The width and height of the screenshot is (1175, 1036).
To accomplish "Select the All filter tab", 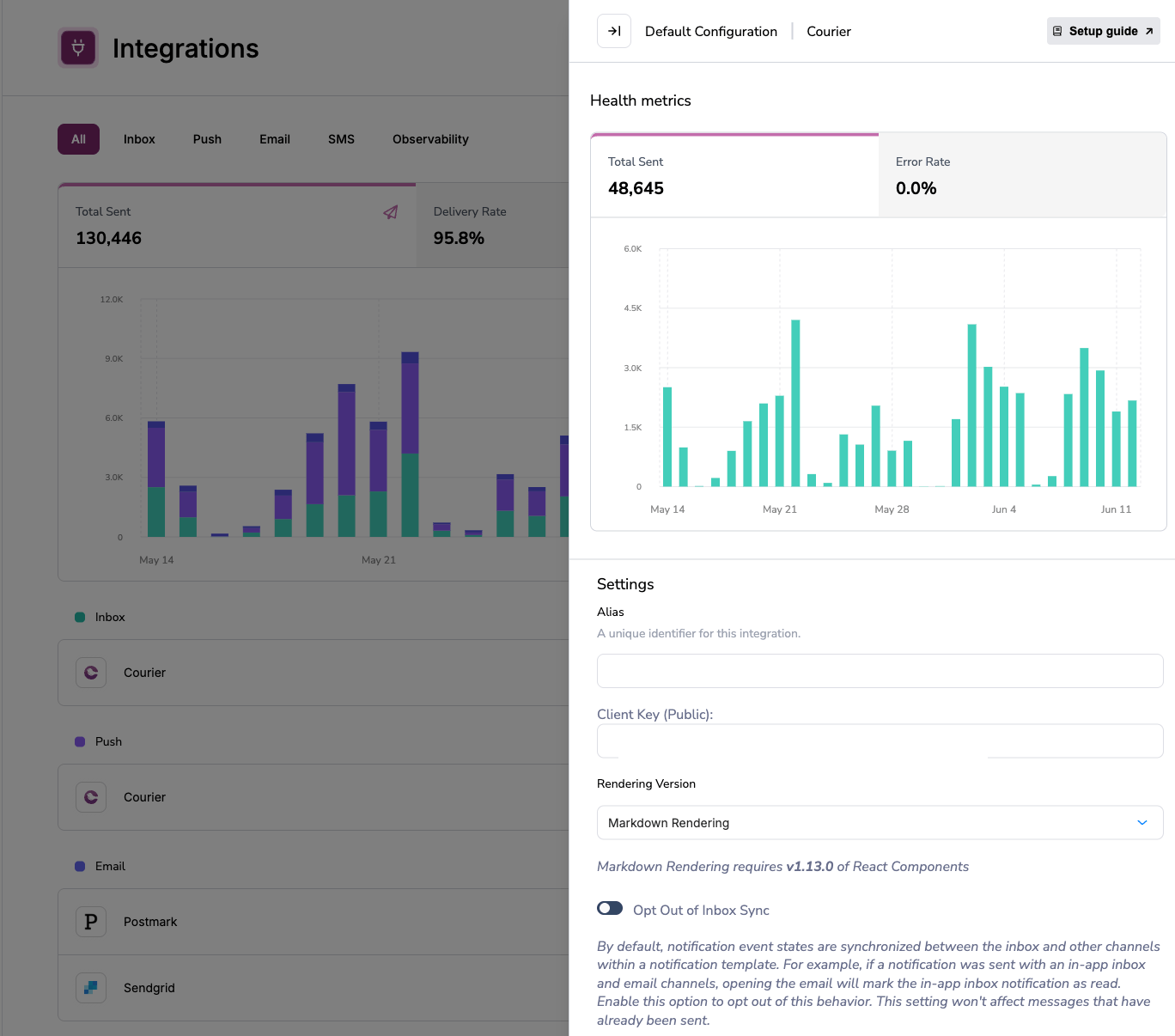I will click(x=78, y=139).
